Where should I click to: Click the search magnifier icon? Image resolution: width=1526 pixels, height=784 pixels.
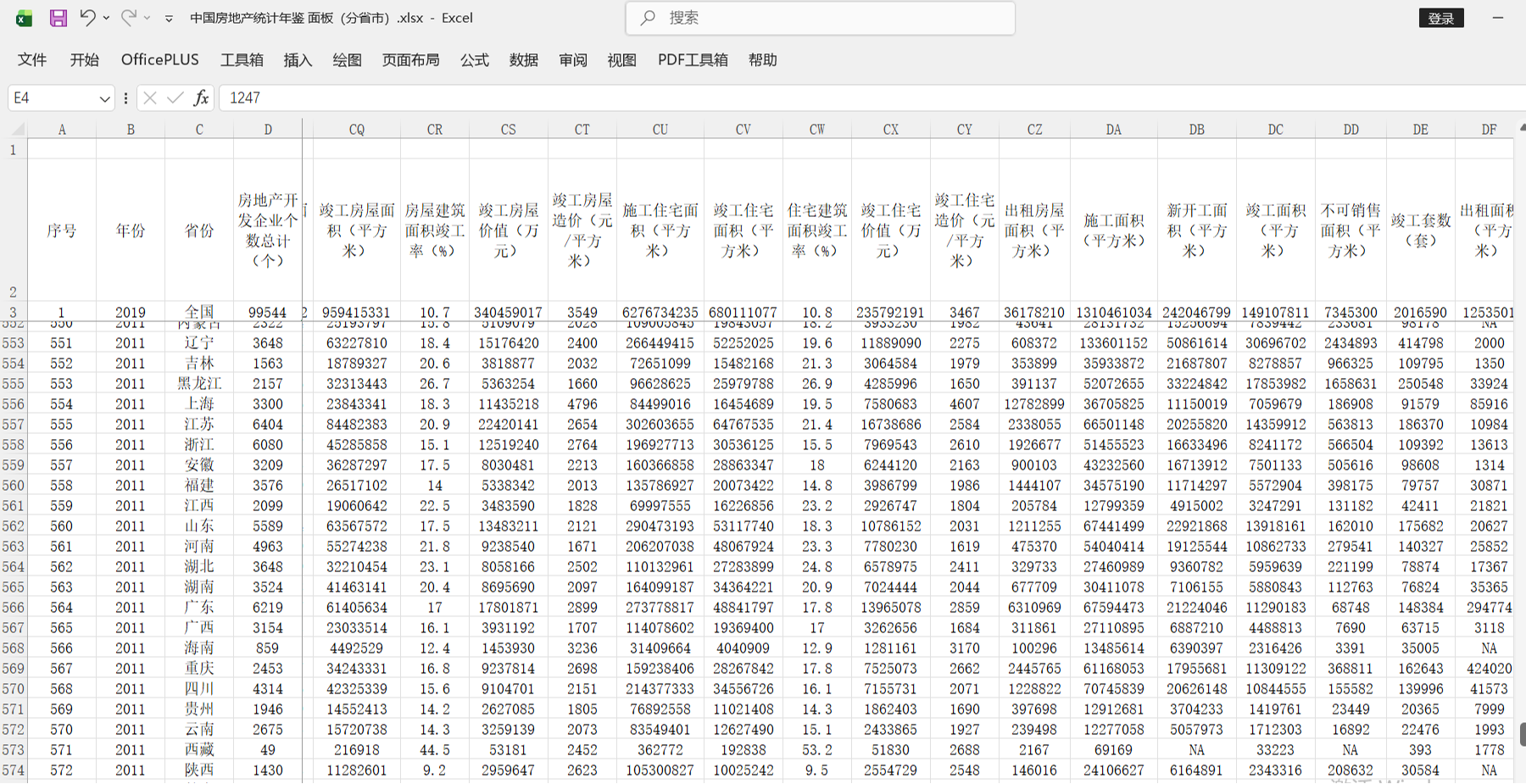click(x=648, y=18)
